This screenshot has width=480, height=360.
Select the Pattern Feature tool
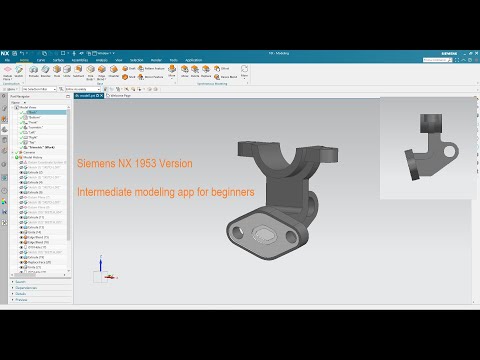151,68
